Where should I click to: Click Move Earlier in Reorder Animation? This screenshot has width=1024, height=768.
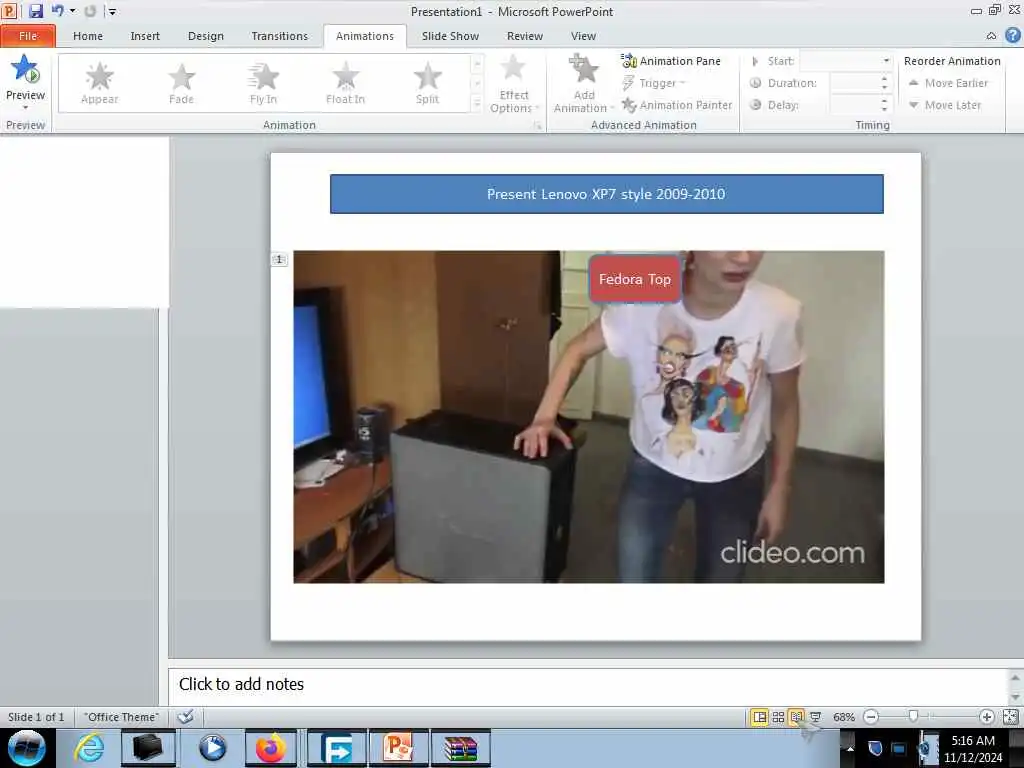(948, 83)
